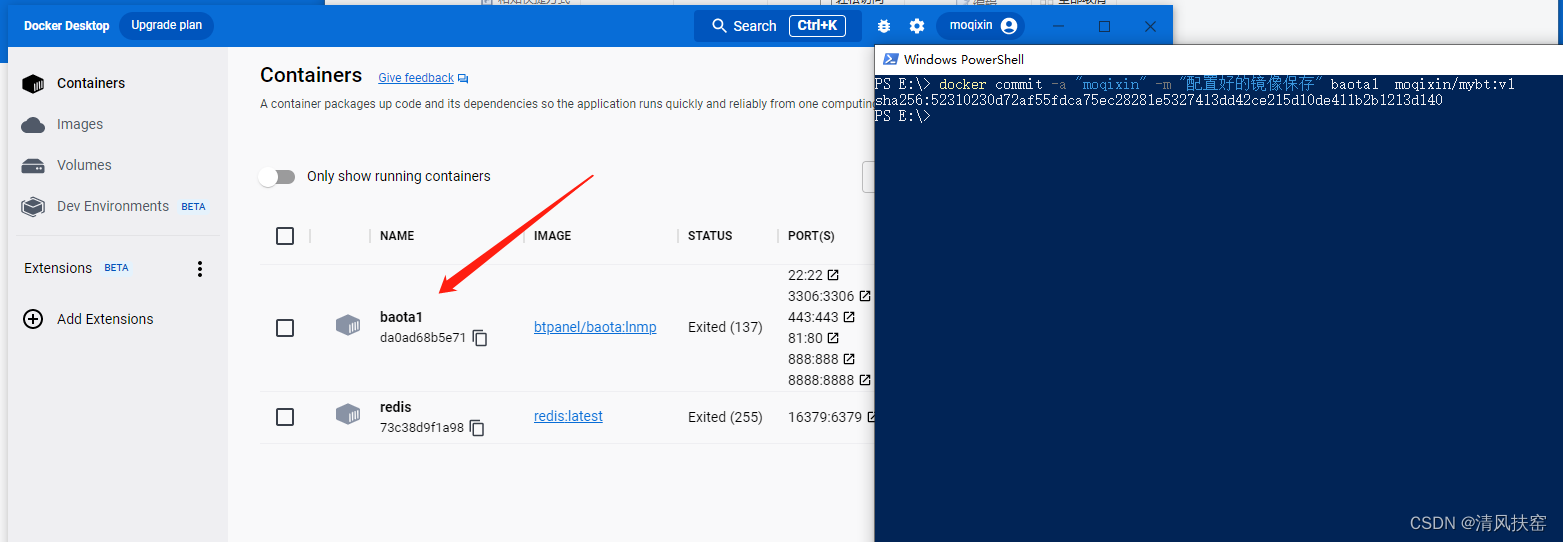The image size is (1563, 542).
Task: Click the Upgrade plan button
Action: pyautogui.click(x=166, y=26)
